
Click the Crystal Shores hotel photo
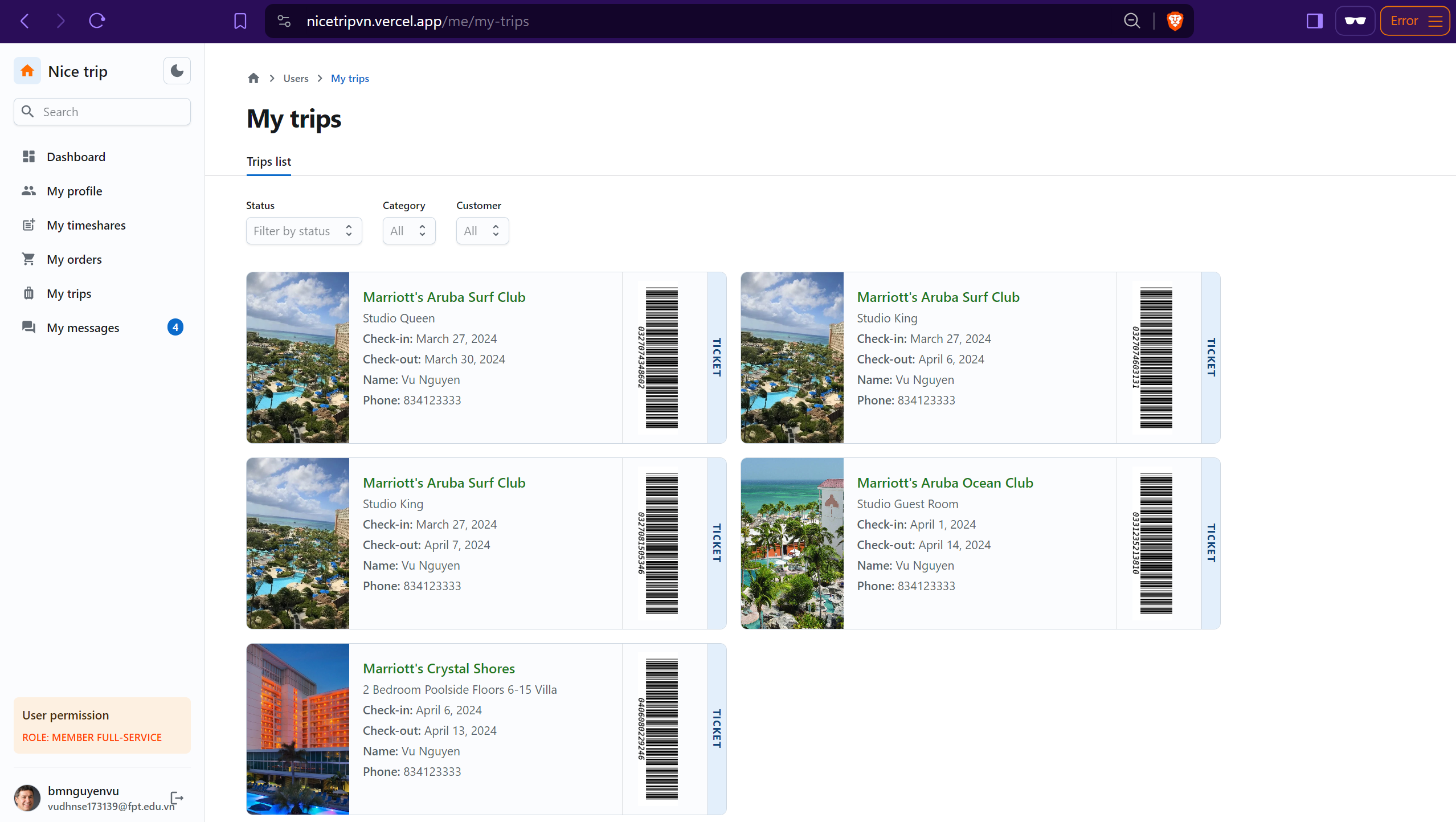pos(298,729)
